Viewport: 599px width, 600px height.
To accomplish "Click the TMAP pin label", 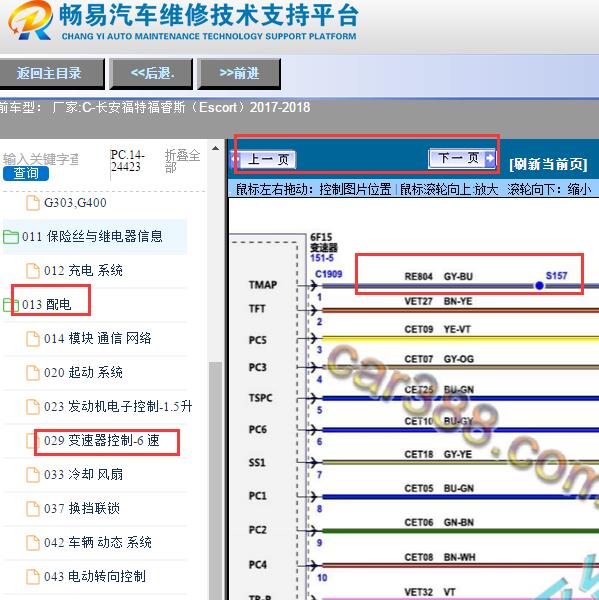I will pyautogui.click(x=263, y=285).
